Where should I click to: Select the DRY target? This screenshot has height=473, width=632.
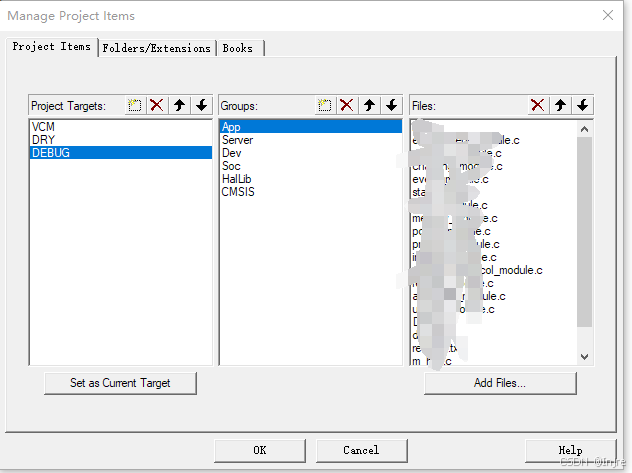pos(121,140)
